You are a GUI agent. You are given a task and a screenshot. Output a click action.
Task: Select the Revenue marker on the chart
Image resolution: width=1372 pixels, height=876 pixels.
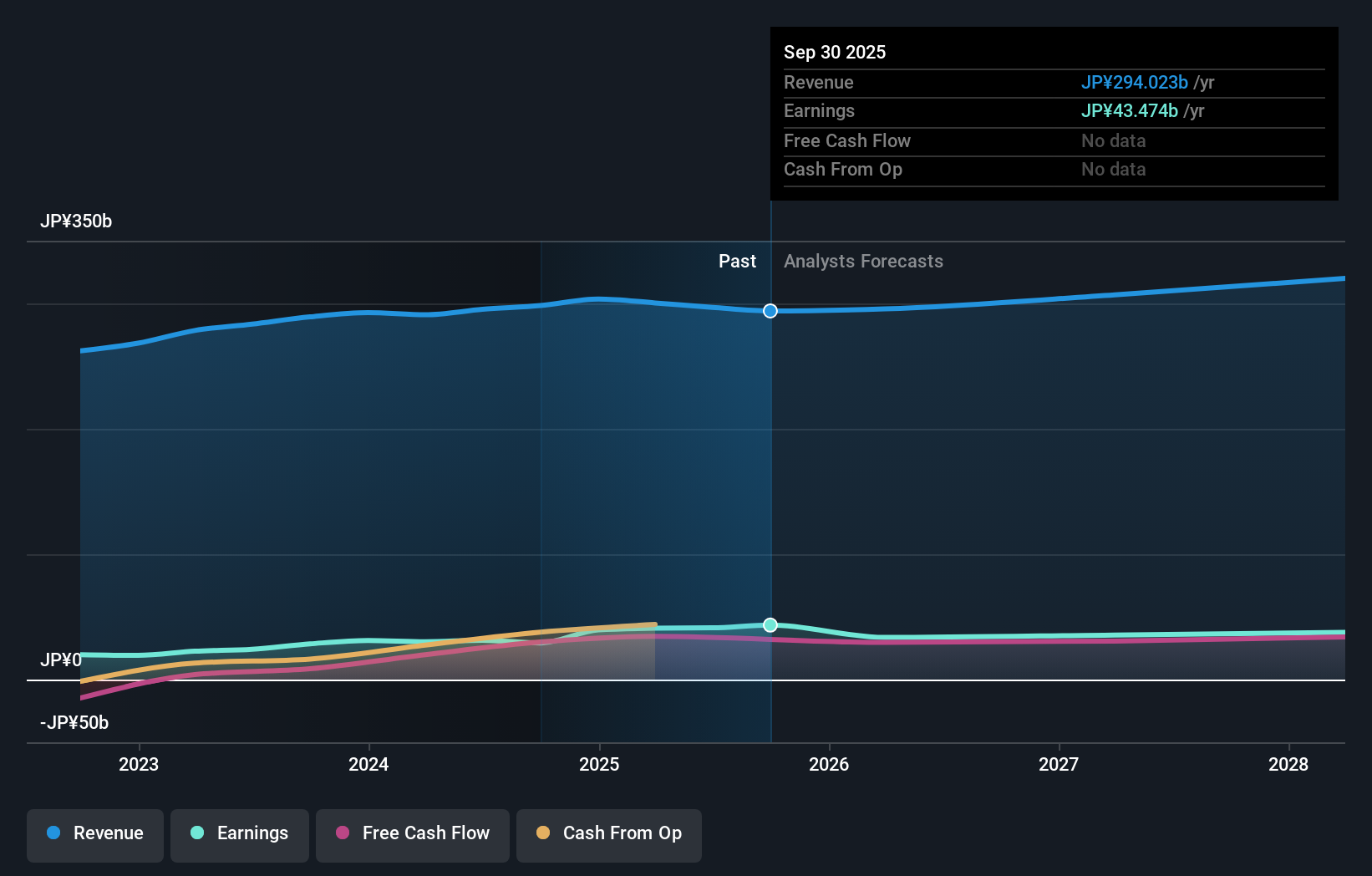(x=770, y=310)
